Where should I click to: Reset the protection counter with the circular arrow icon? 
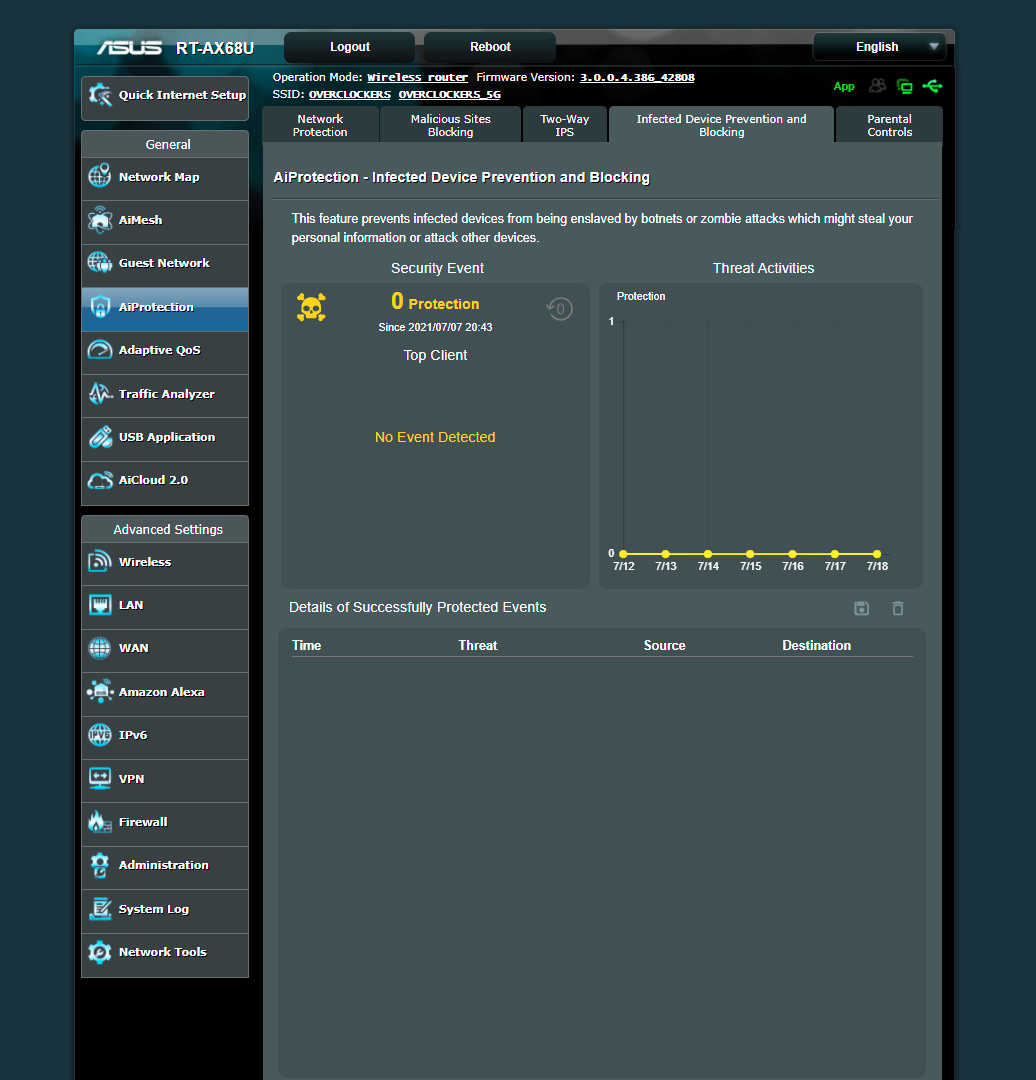pos(559,309)
